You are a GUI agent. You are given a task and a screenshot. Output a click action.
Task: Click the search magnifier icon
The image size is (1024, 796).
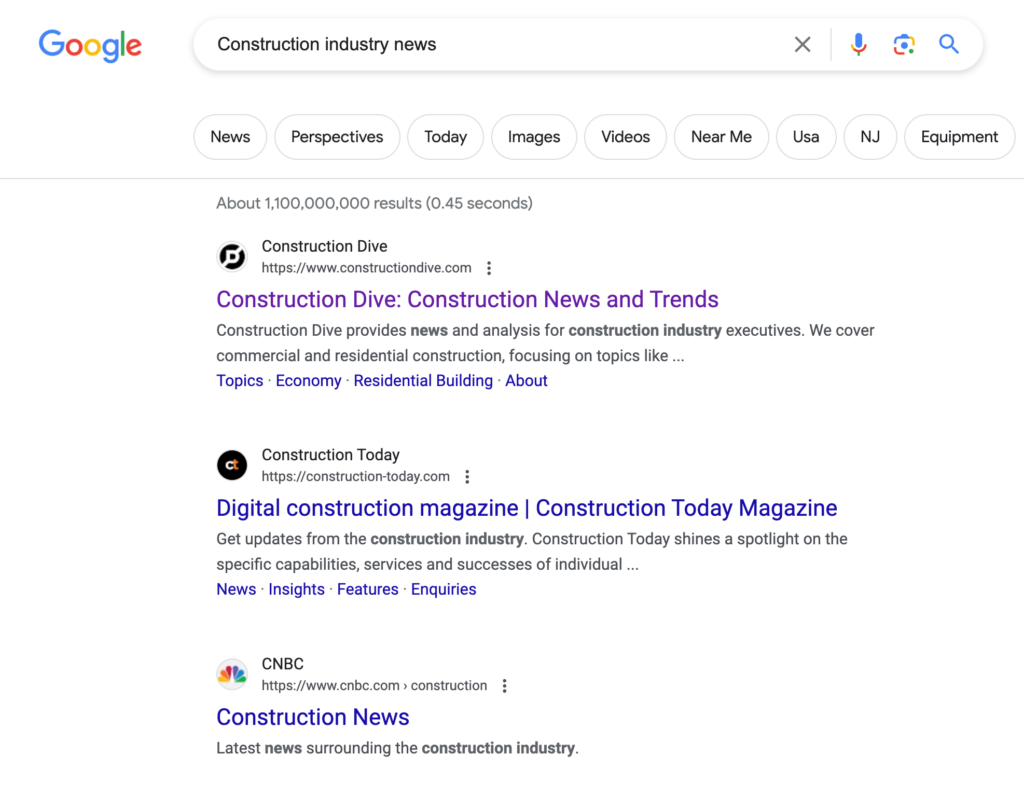(948, 44)
